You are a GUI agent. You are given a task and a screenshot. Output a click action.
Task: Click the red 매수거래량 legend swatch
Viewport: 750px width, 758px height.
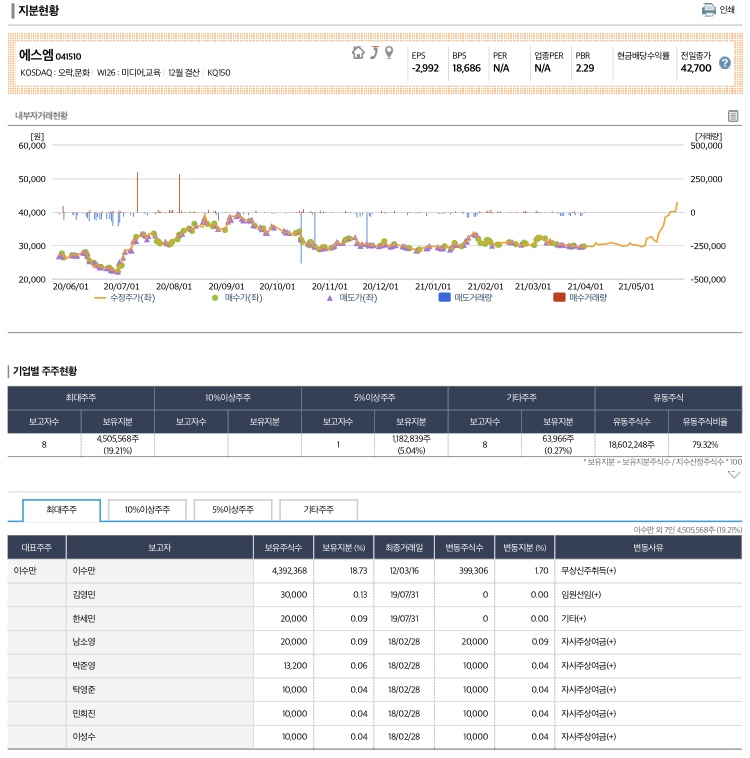tap(560, 298)
